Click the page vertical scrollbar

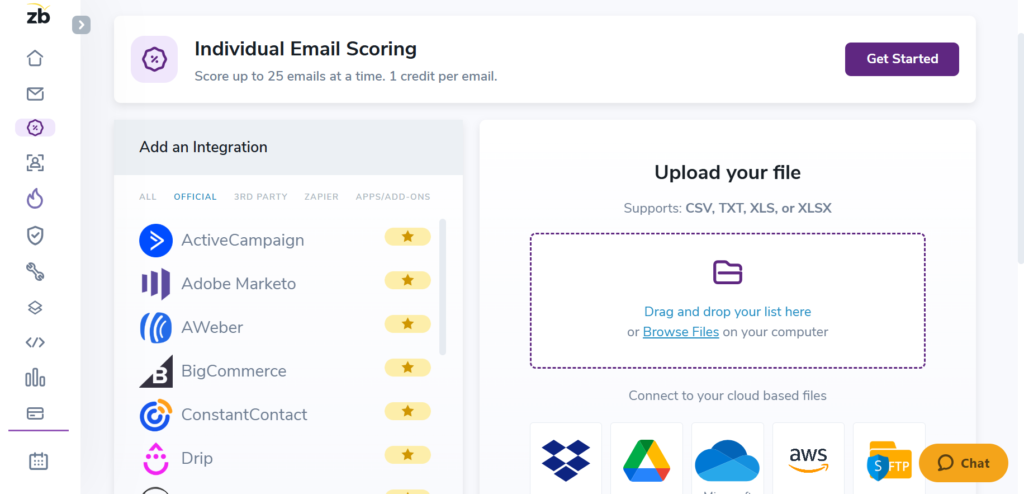coord(1019,149)
